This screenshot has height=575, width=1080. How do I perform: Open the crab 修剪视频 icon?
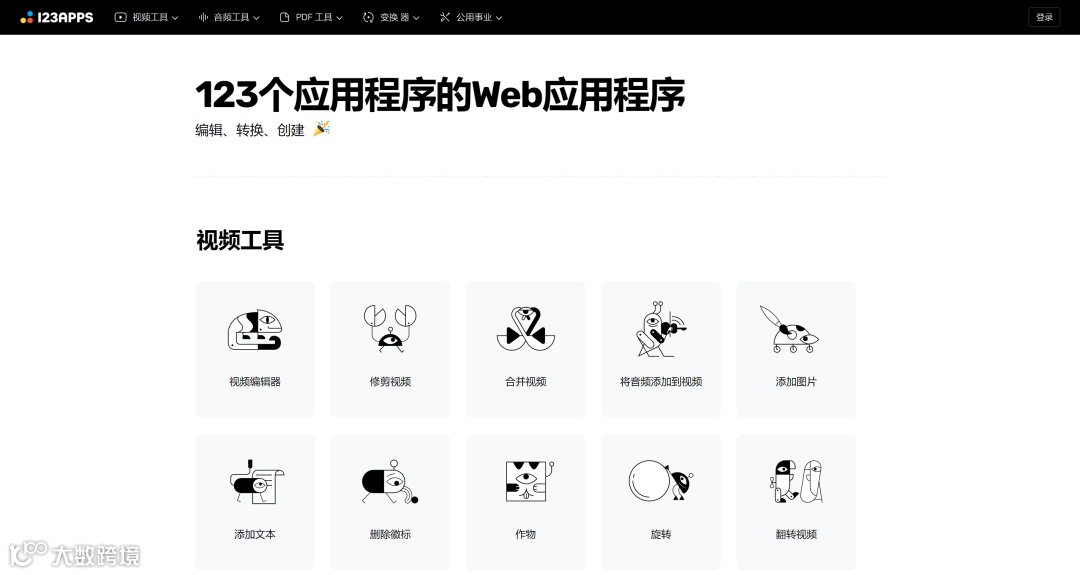[390, 328]
